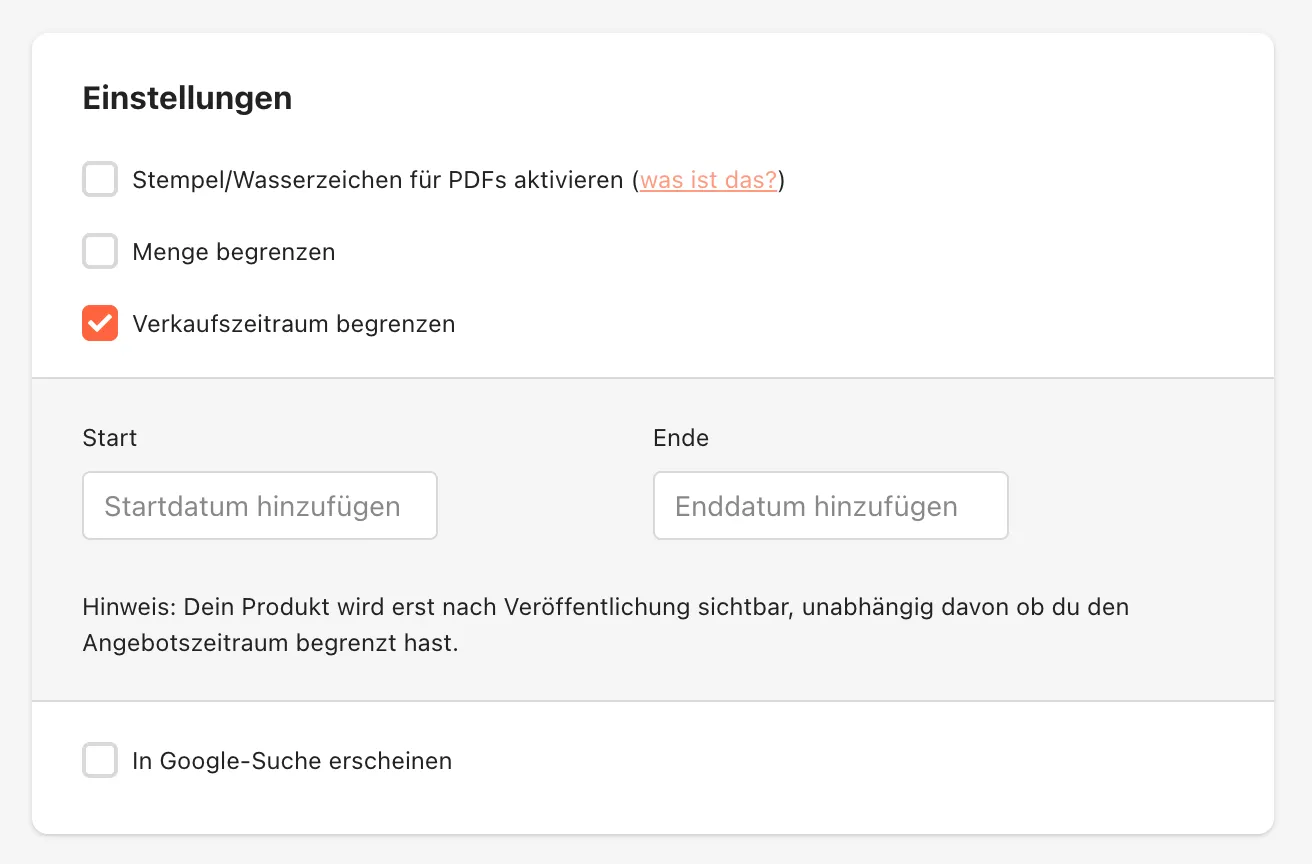Click the 'Menge begrenzen' label text
The height and width of the screenshot is (864, 1312).
[234, 252]
